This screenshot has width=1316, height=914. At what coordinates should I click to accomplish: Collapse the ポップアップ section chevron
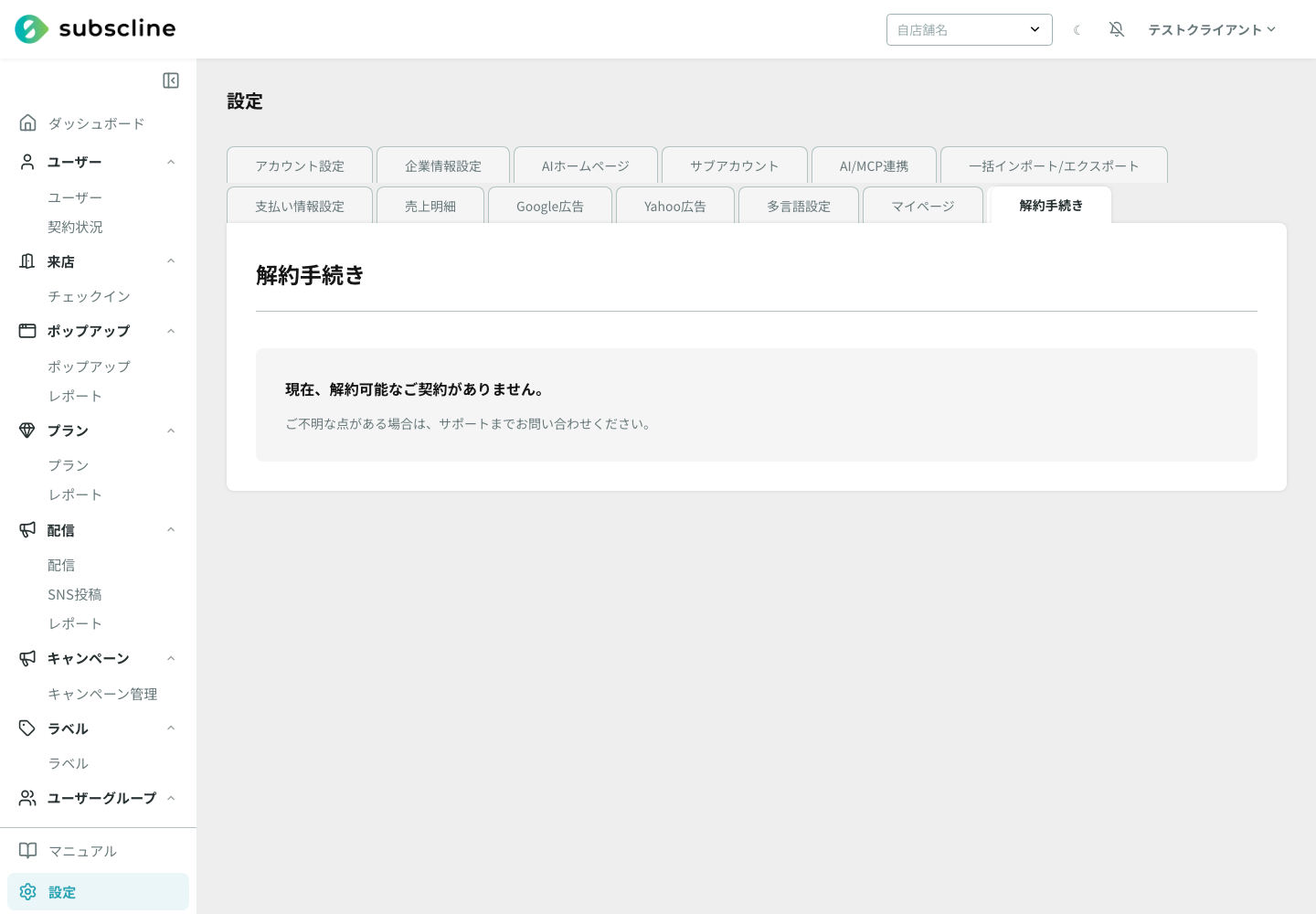(171, 331)
